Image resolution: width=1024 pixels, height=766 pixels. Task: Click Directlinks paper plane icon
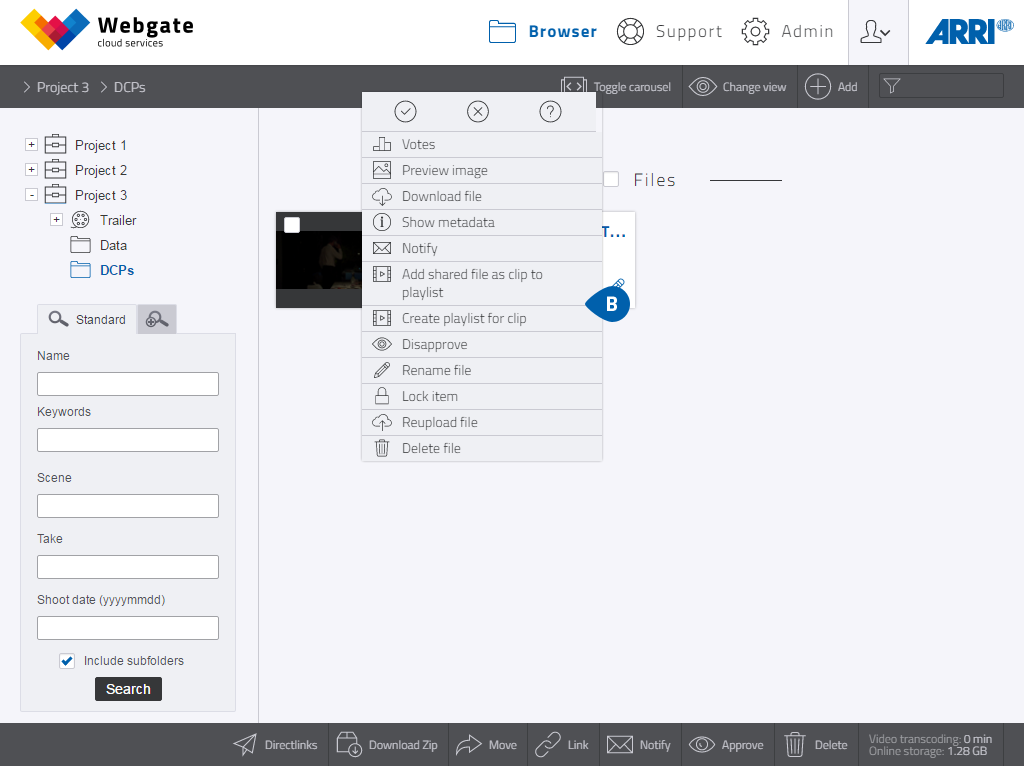click(245, 744)
